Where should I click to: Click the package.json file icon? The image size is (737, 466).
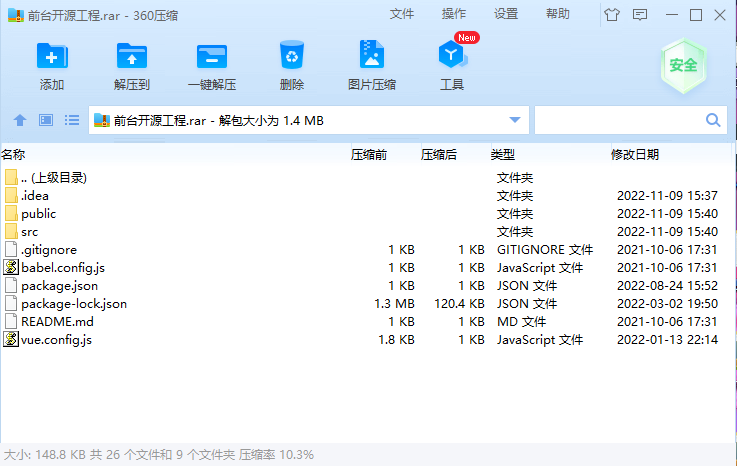coord(11,285)
